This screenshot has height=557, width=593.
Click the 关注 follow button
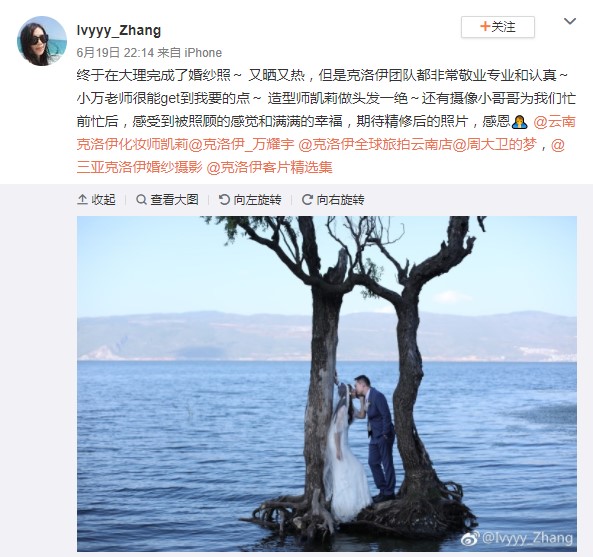click(498, 27)
